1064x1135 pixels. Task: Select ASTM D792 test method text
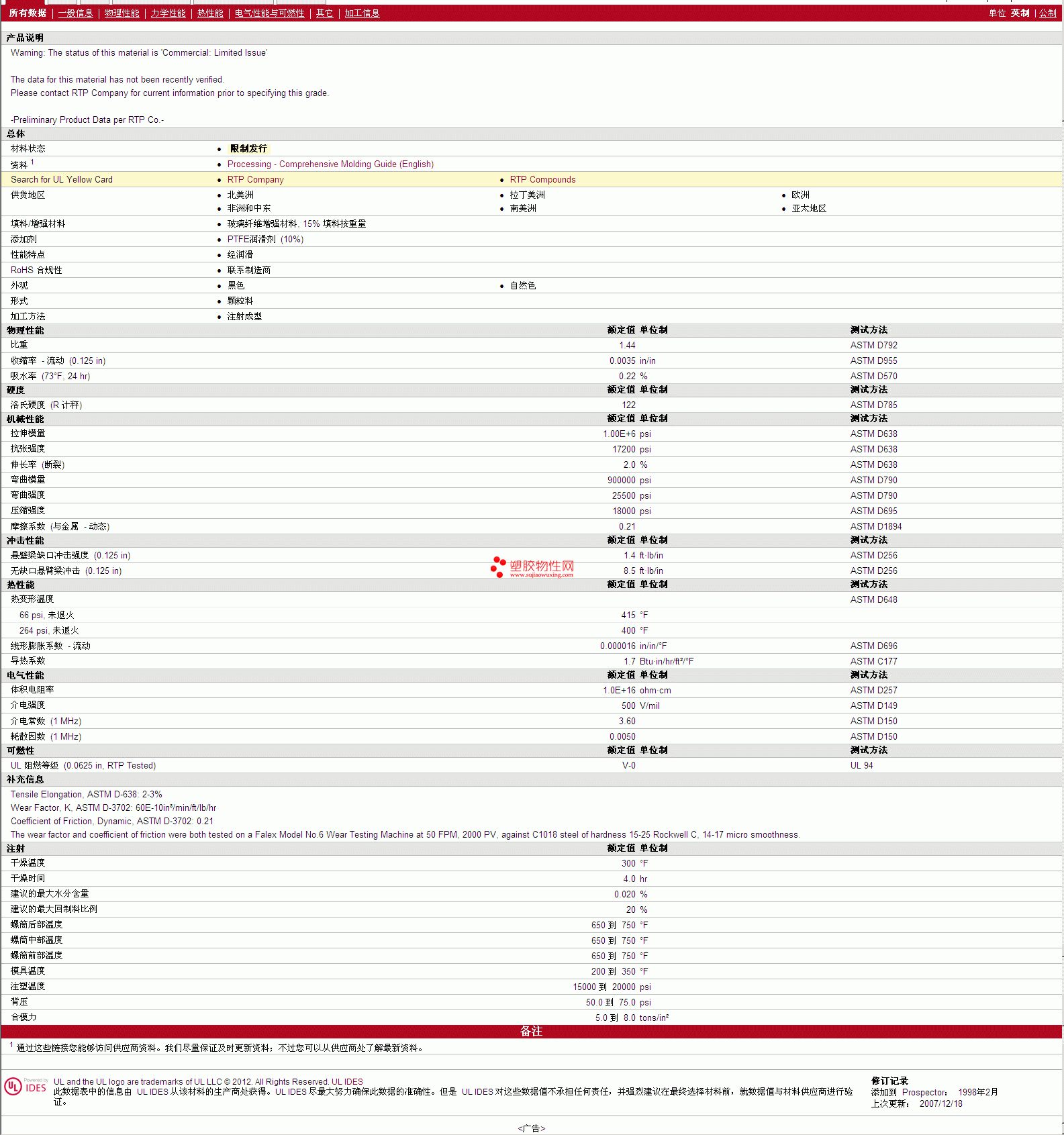click(x=873, y=345)
